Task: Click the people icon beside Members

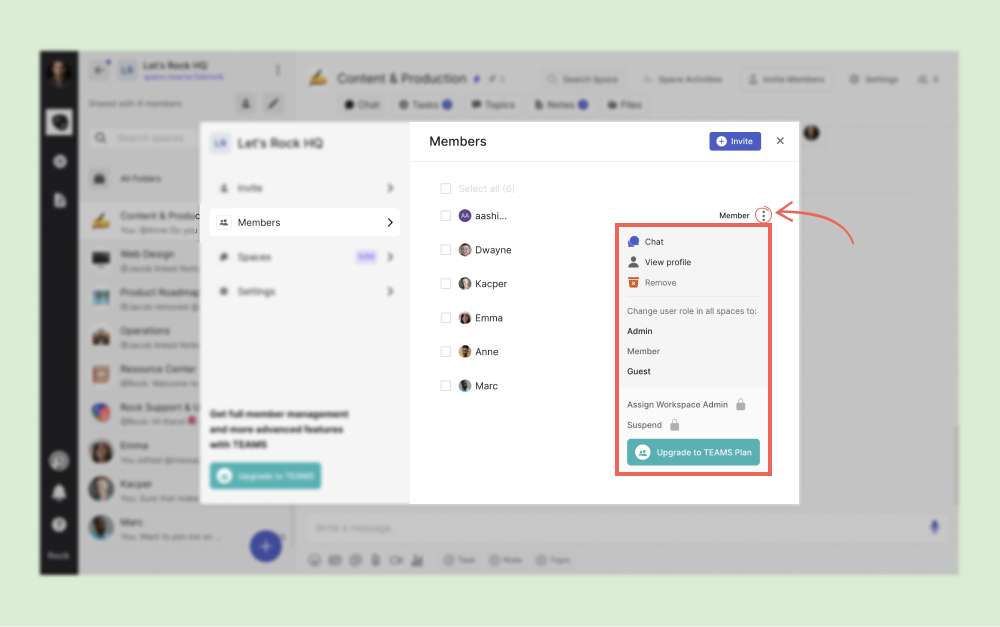Action: tap(224, 223)
